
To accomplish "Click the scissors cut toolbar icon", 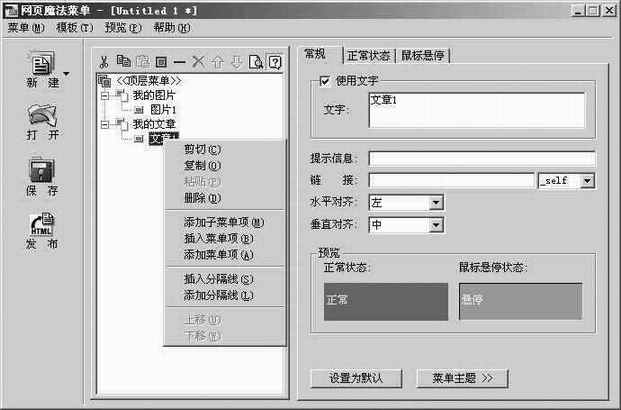I will 104,62.
